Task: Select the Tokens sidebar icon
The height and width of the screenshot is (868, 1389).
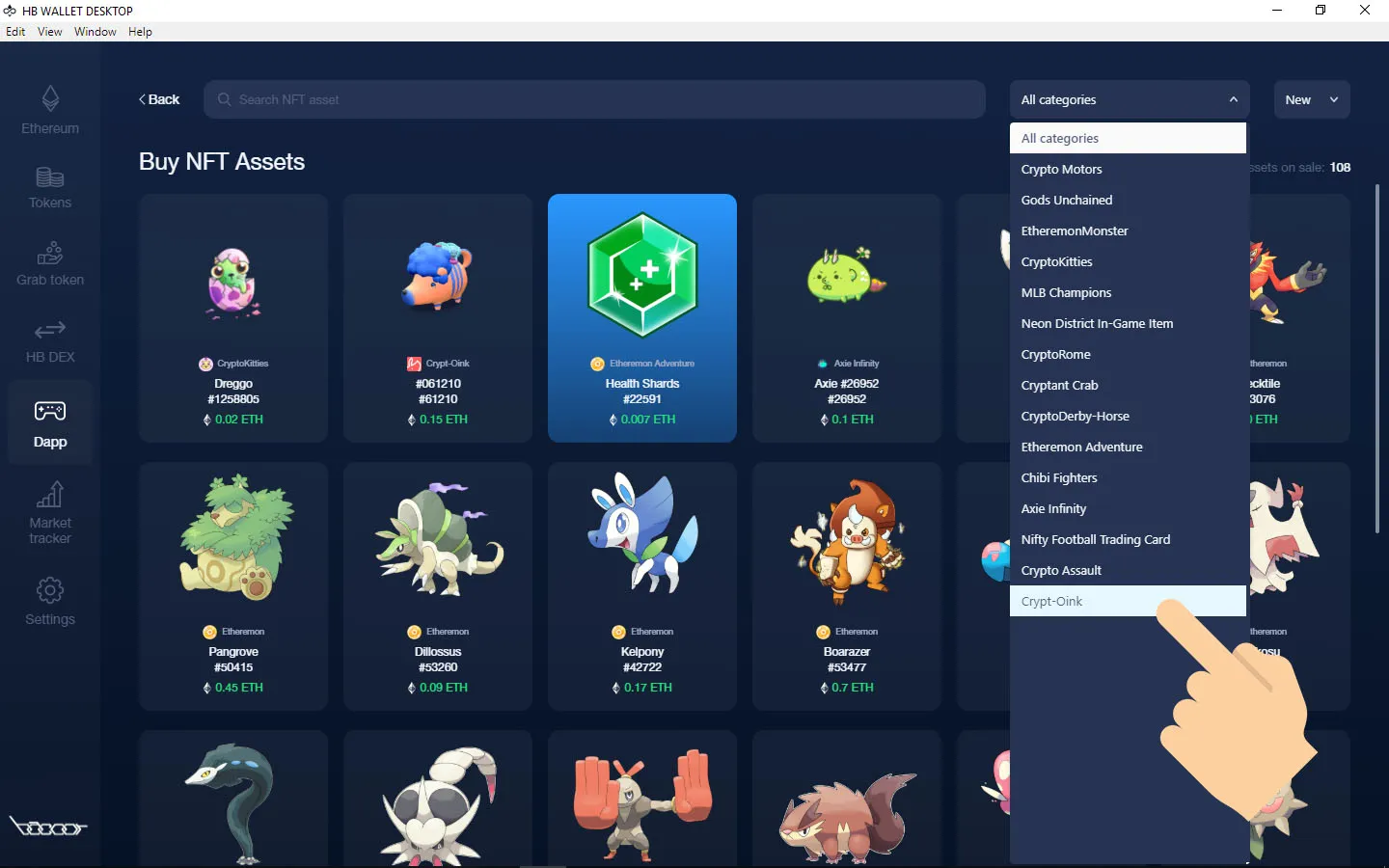Action: [x=50, y=178]
